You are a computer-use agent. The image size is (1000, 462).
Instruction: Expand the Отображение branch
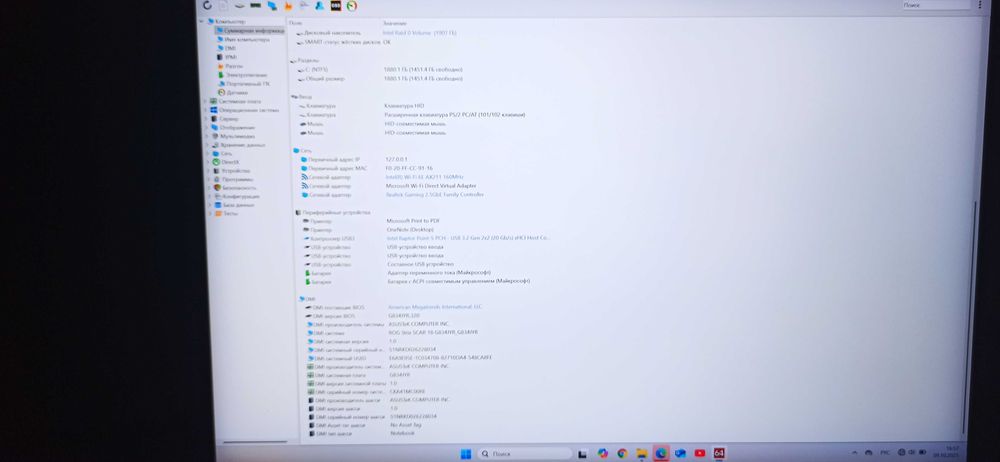[x=206, y=127]
